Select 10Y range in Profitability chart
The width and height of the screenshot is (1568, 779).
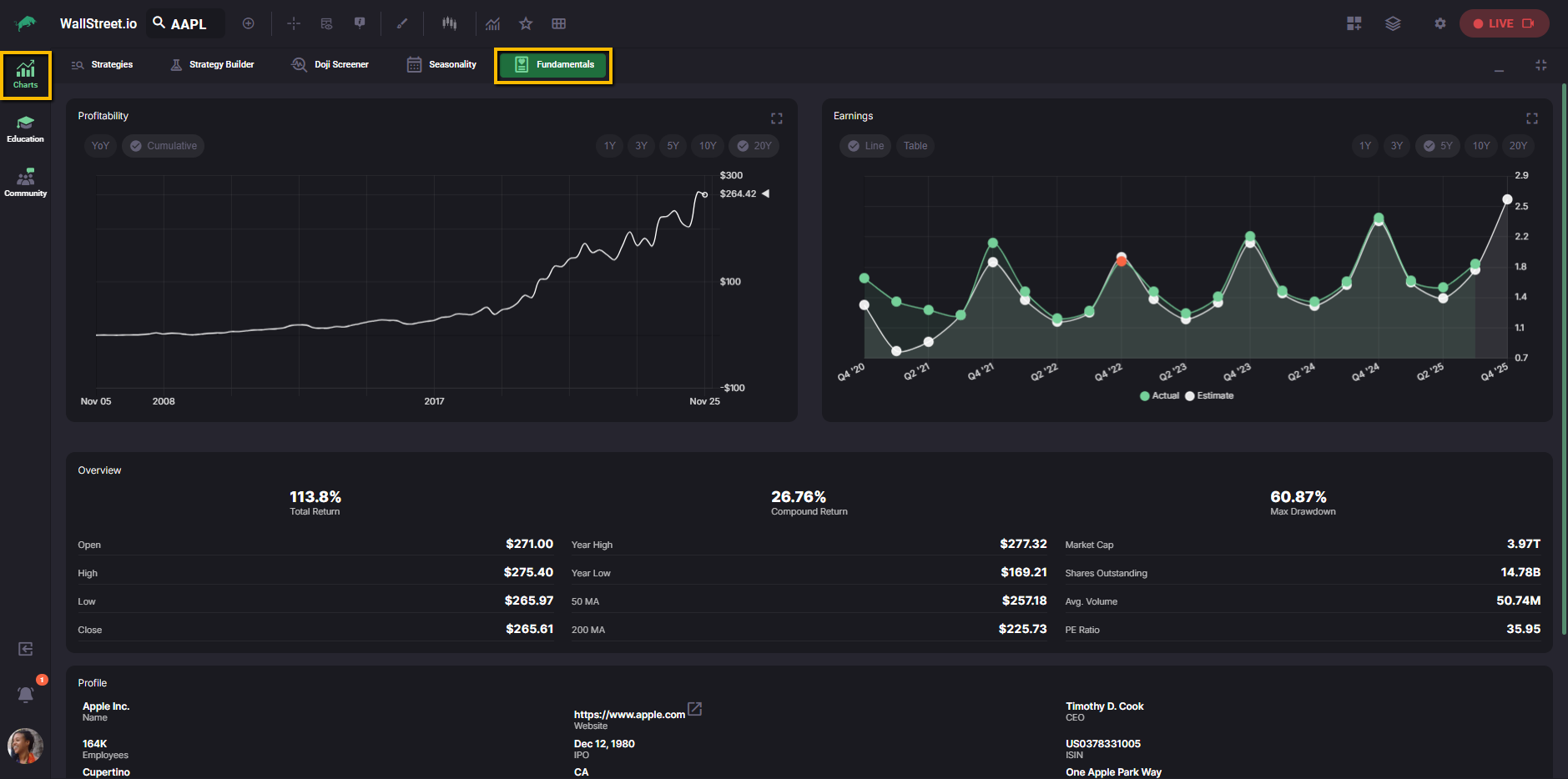click(x=708, y=146)
